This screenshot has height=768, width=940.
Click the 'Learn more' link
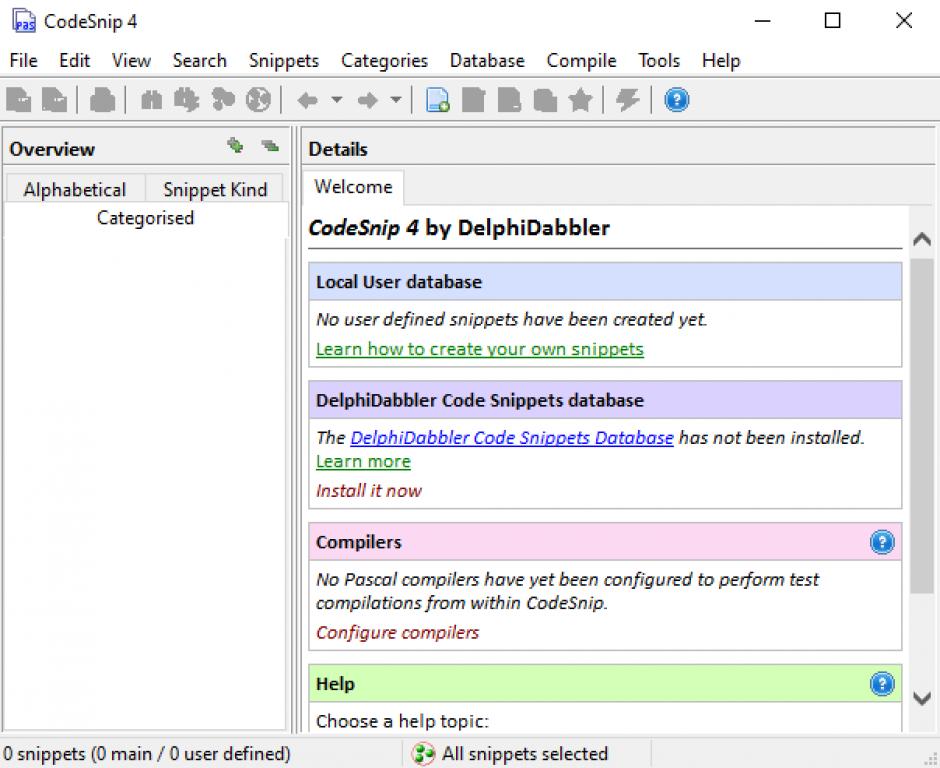point(363,462)
